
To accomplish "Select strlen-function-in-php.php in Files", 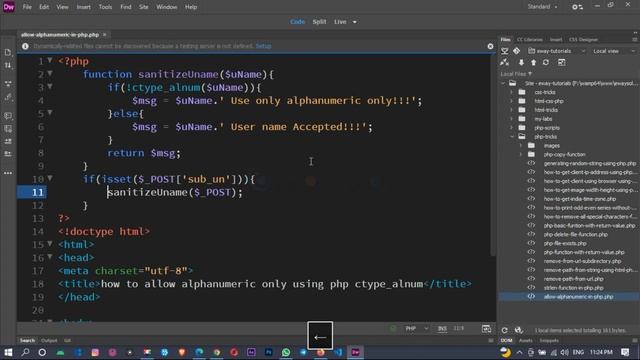I will point(573,288).
